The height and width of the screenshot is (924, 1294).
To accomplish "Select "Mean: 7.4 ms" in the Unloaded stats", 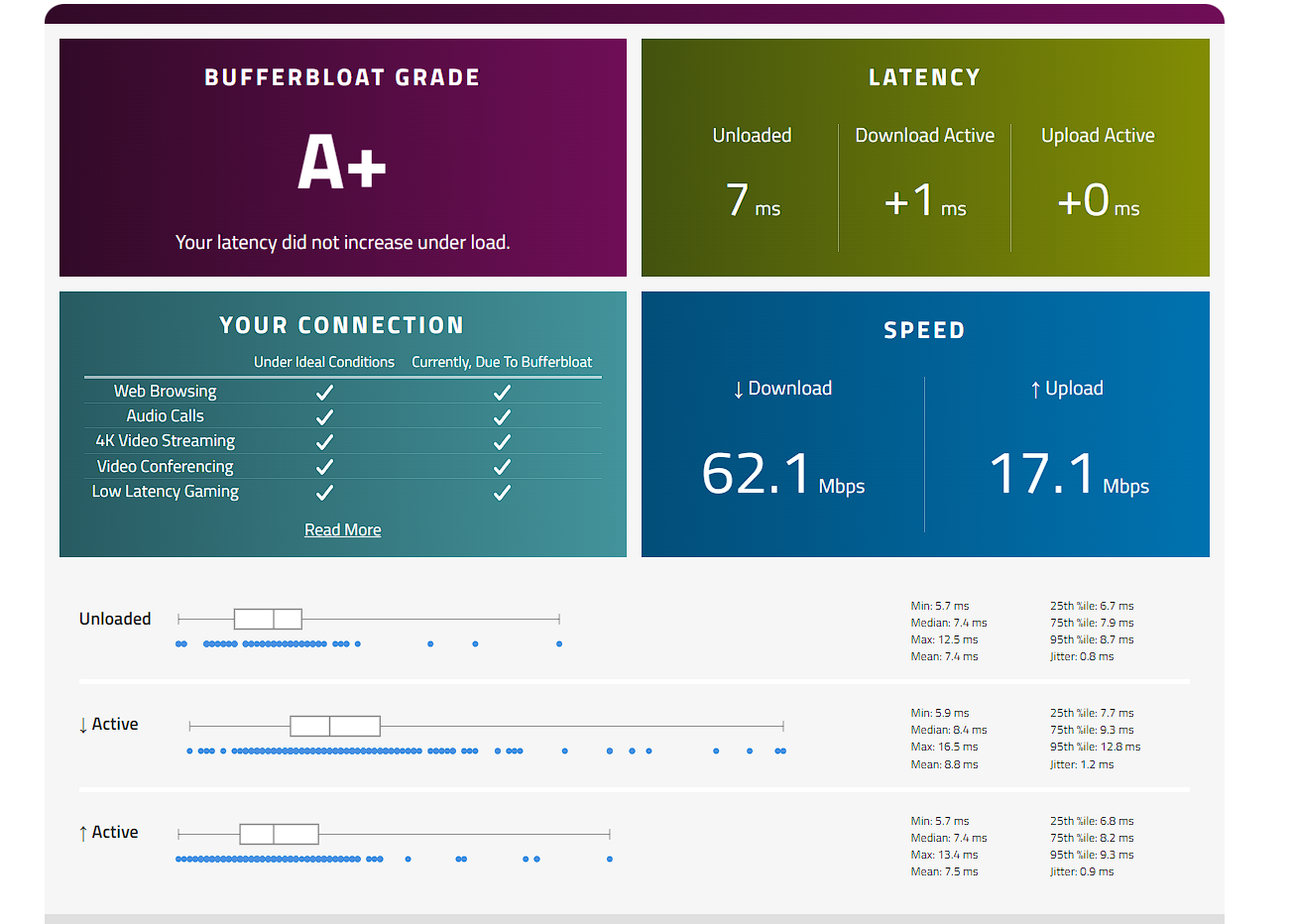I will [x=944, y=657].
